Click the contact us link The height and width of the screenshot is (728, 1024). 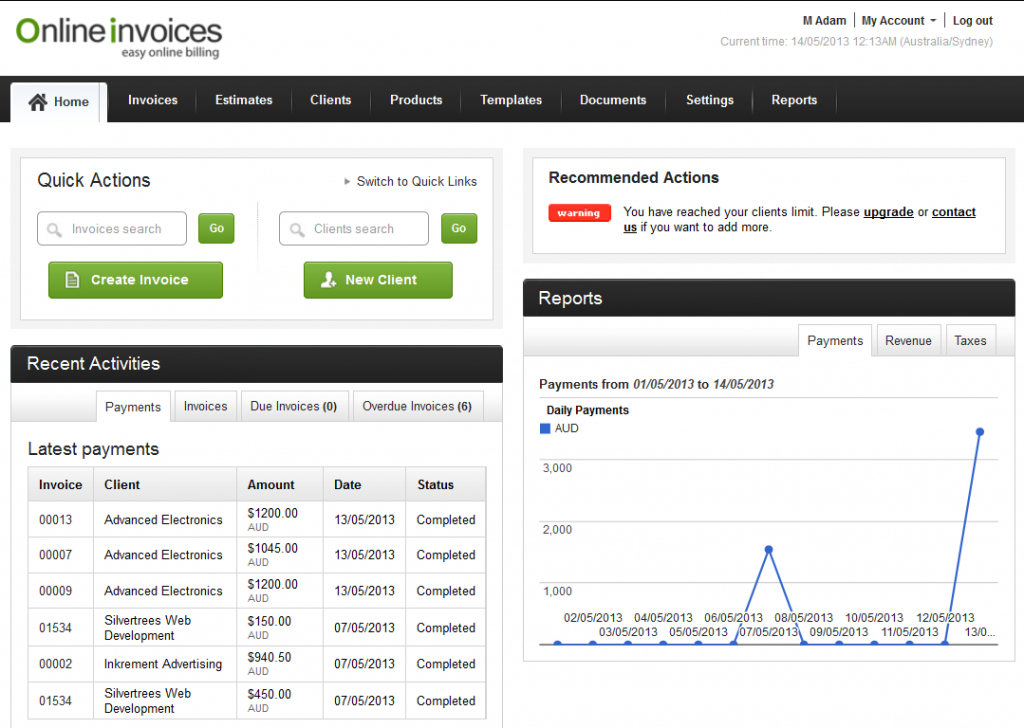953,212
